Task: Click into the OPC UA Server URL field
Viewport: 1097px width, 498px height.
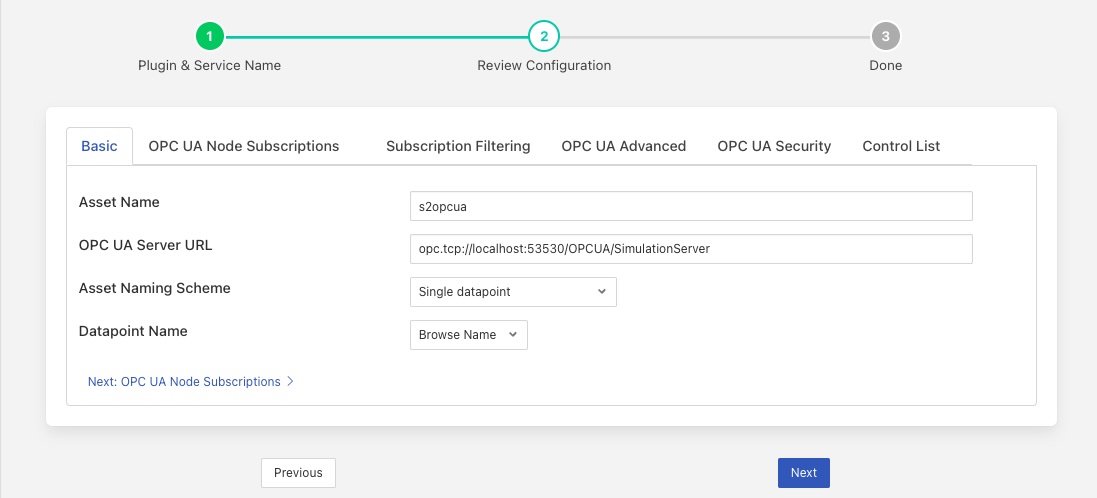Action: click(x=691, y=249)
